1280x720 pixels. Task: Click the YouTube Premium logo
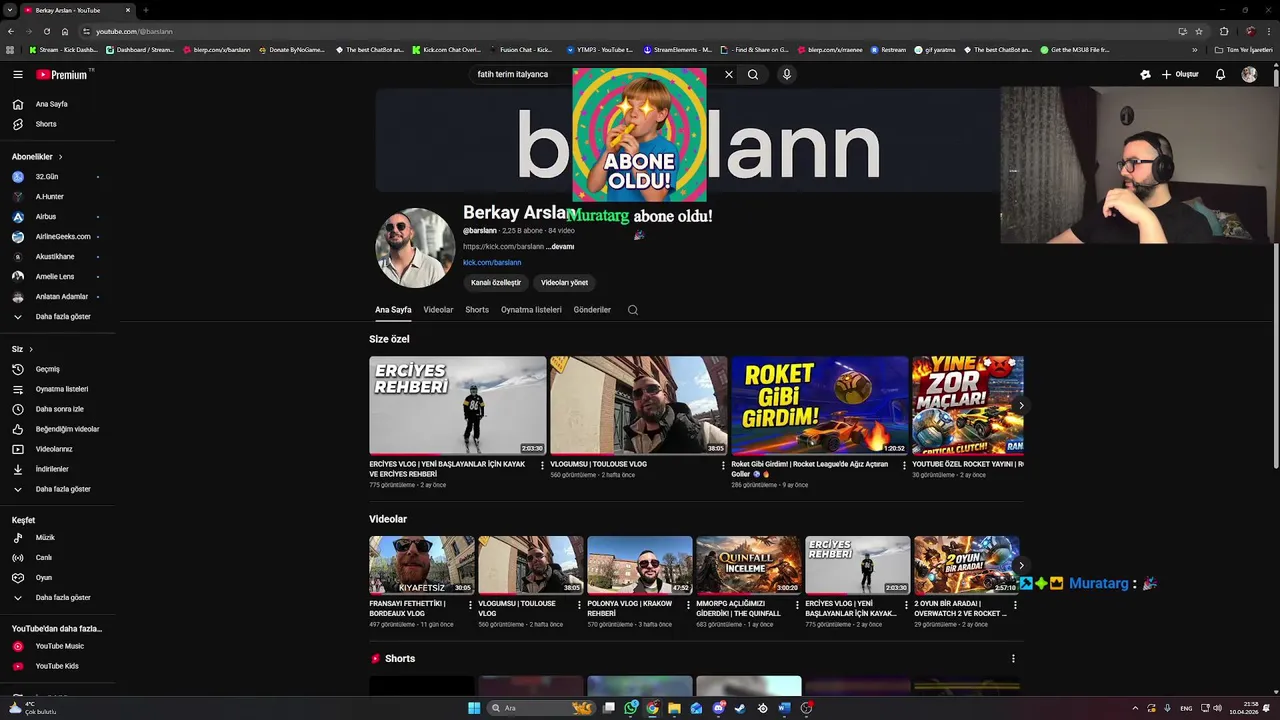[x=64, y=74]
